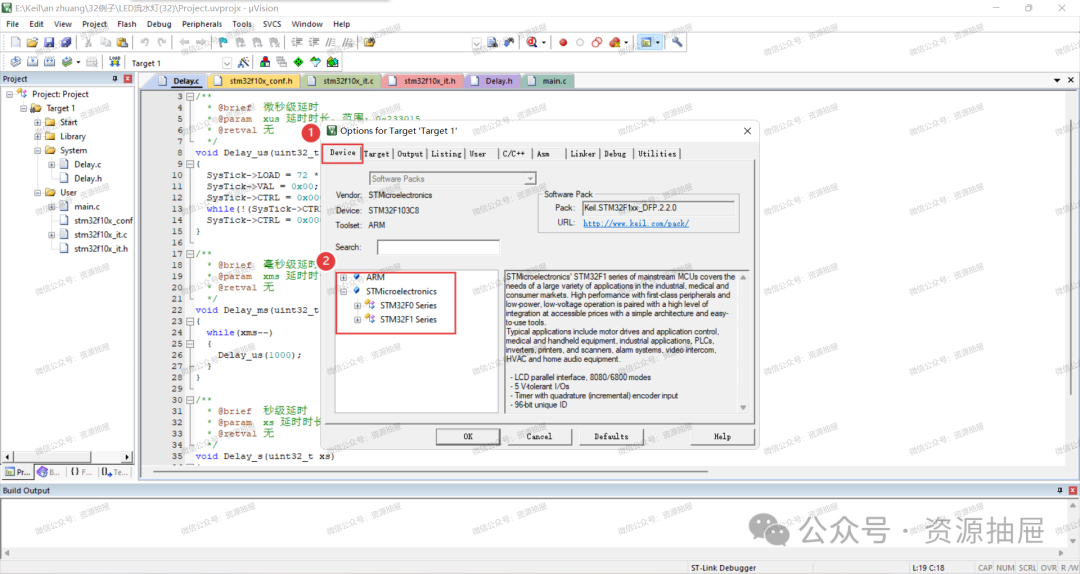Click the ST-Link Debugger status bar entry
The width and height of the screenshot is (1080, 574).
pyautogui.click(x=723, y=568)
